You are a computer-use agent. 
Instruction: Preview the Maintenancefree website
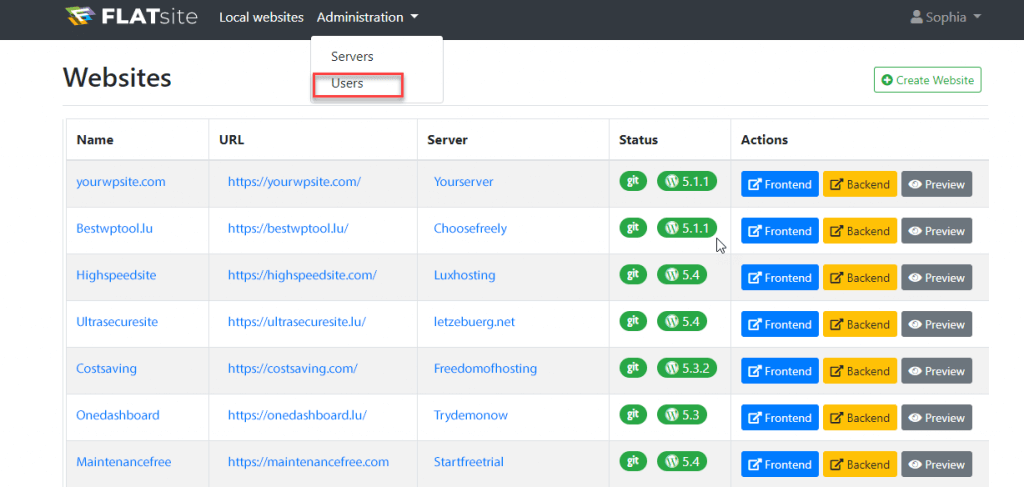tap(936, 464)
